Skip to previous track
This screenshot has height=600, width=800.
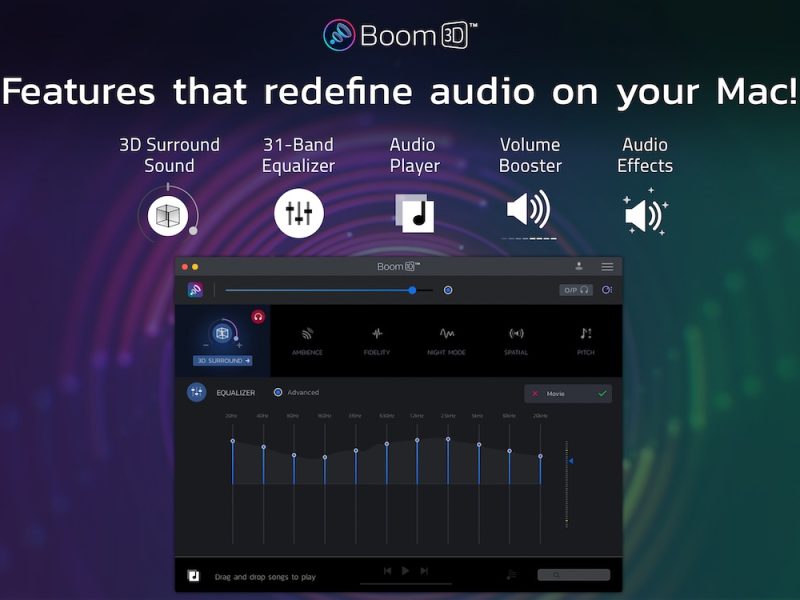tap(387, 570)
